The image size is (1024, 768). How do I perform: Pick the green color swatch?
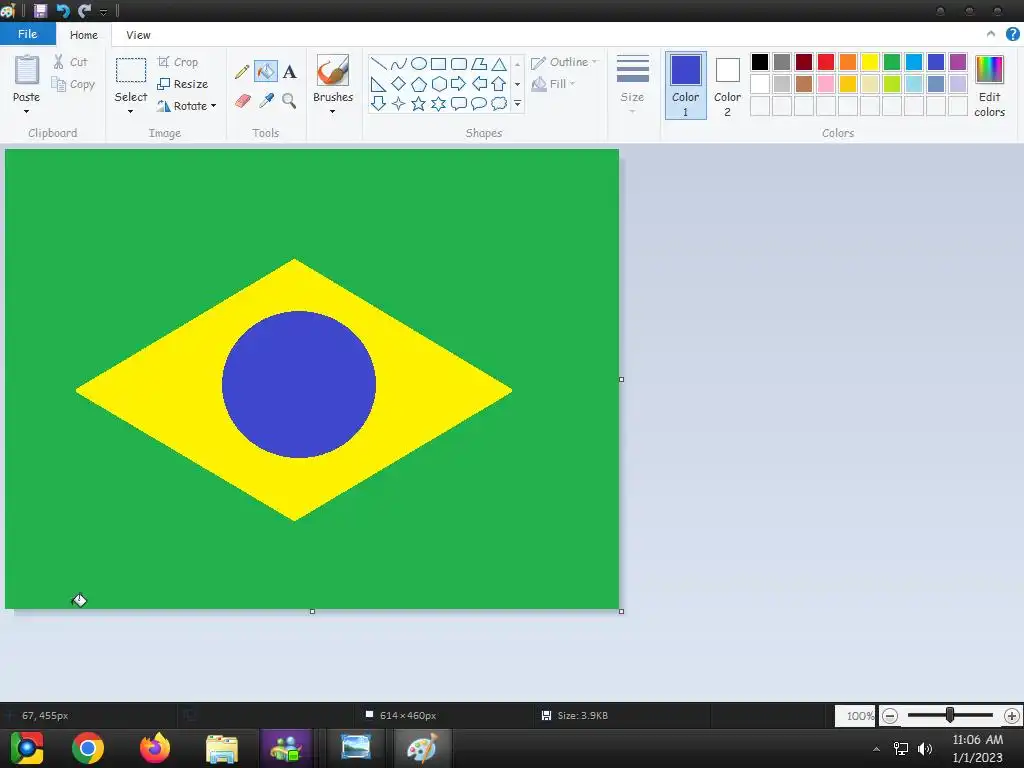(x=891, y=62)
